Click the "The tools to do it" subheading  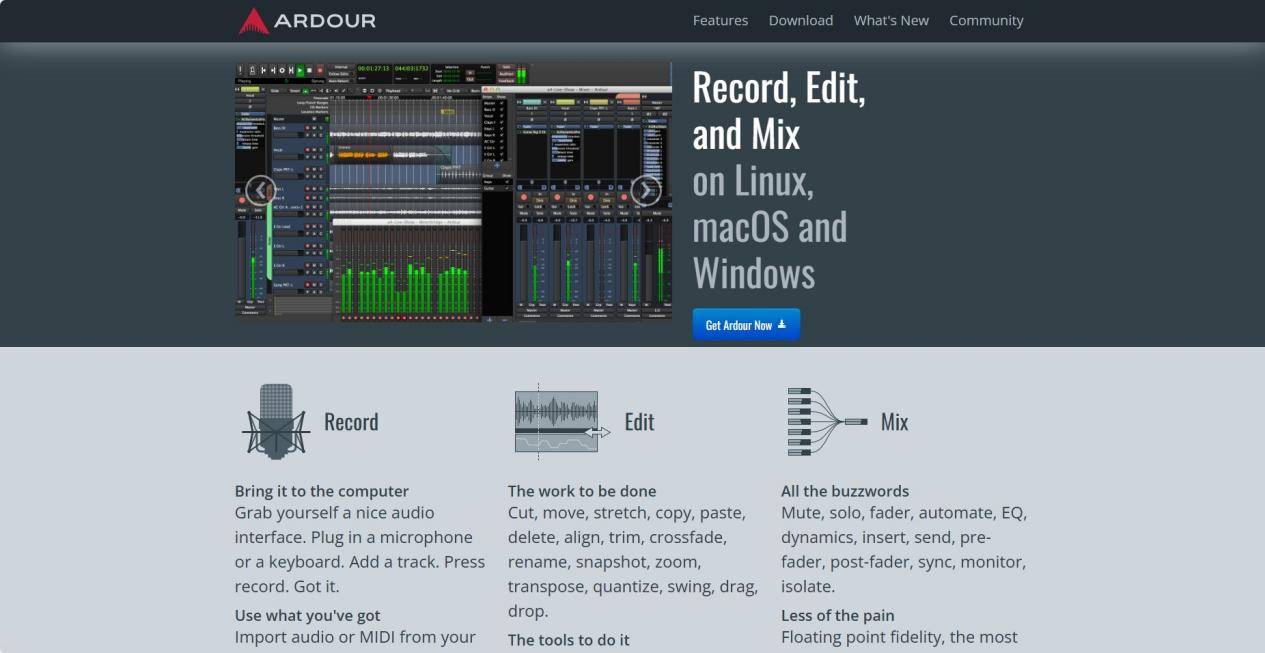[569, 640]
